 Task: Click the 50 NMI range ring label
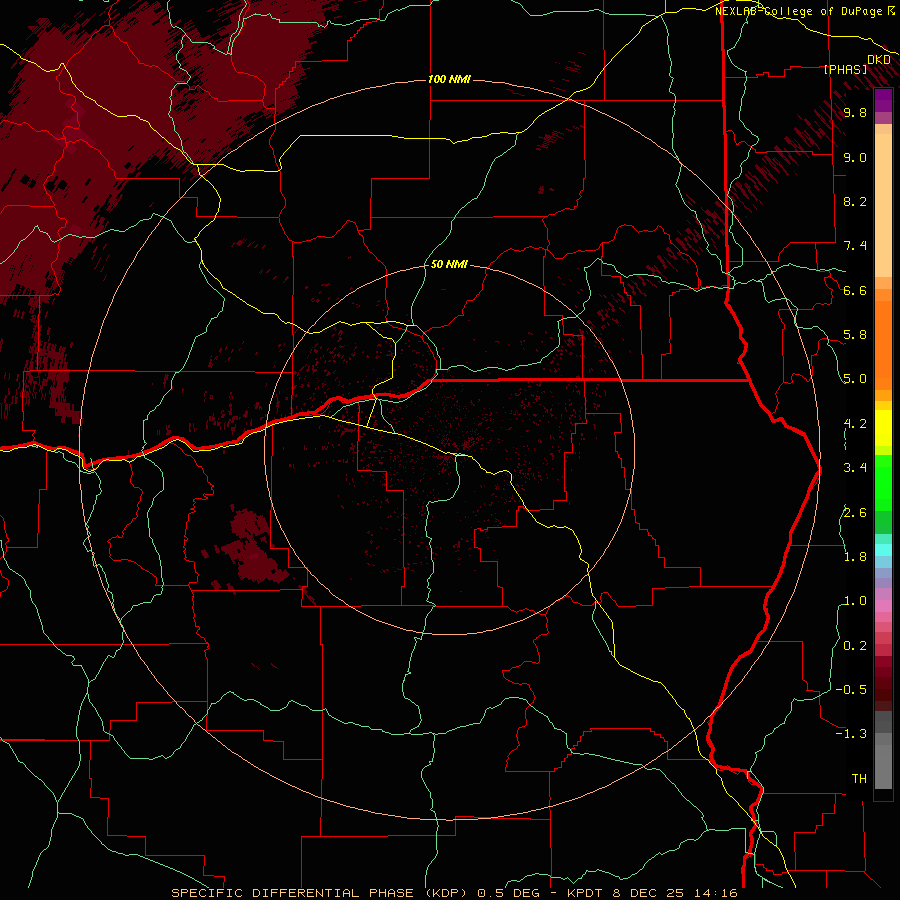[449, 264]
